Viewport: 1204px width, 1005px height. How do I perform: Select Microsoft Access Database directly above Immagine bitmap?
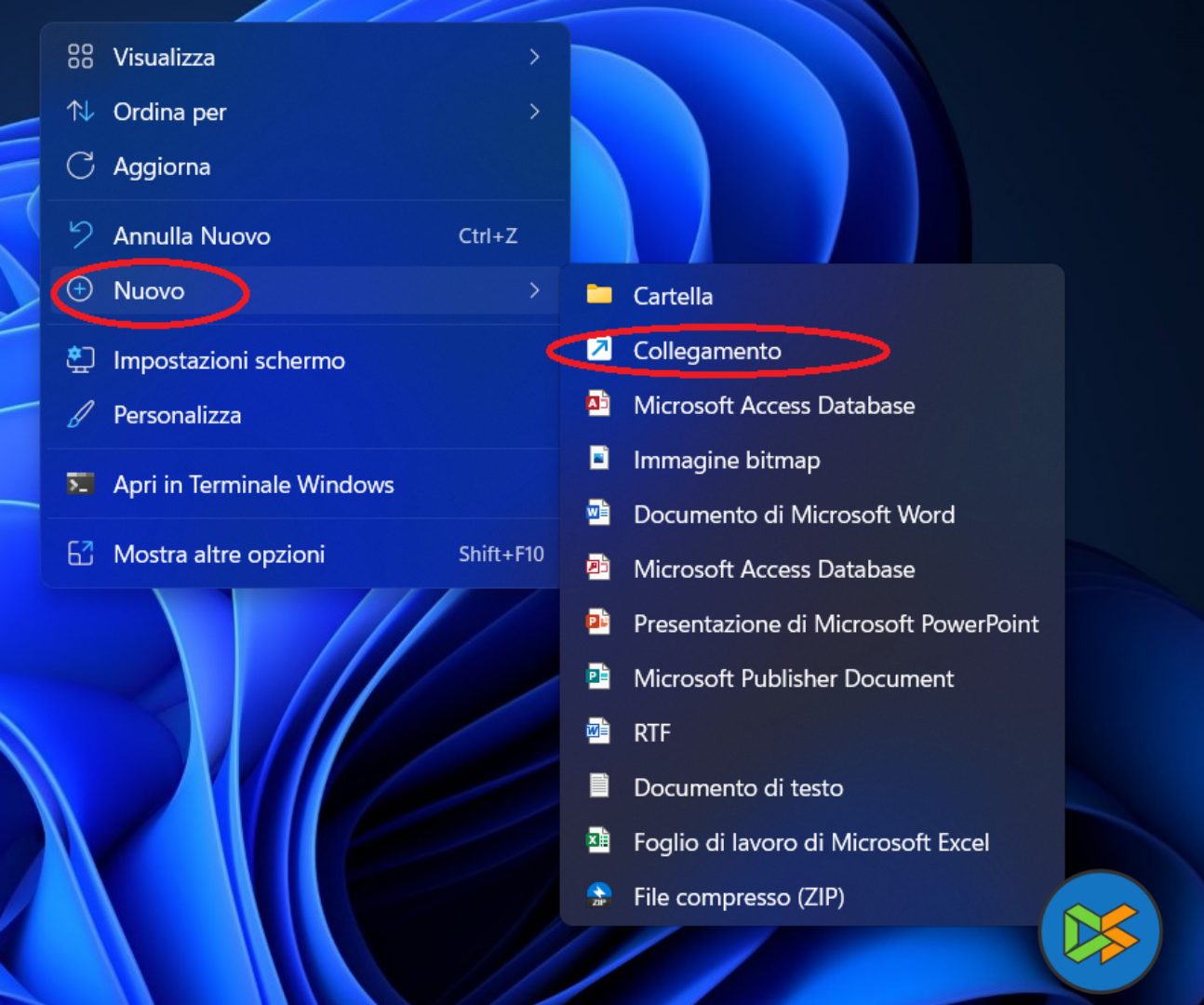812,406
